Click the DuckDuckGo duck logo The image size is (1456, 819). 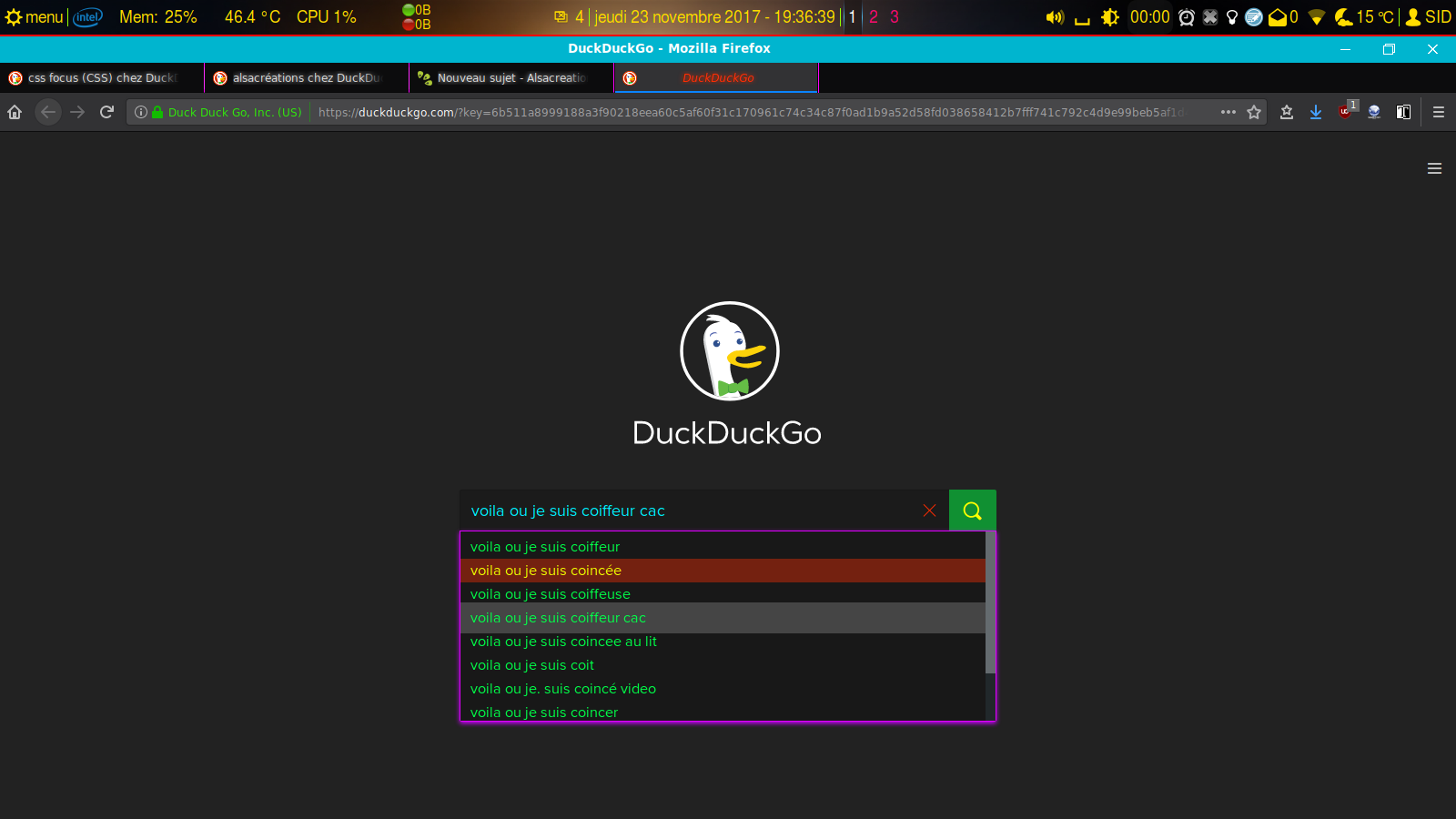pos(730,351)
